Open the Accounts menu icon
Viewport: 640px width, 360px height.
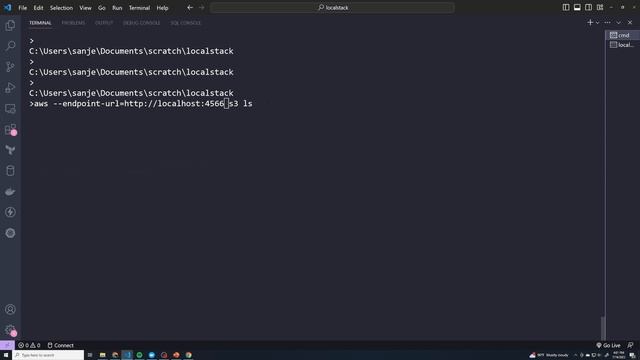pos(10,309)
